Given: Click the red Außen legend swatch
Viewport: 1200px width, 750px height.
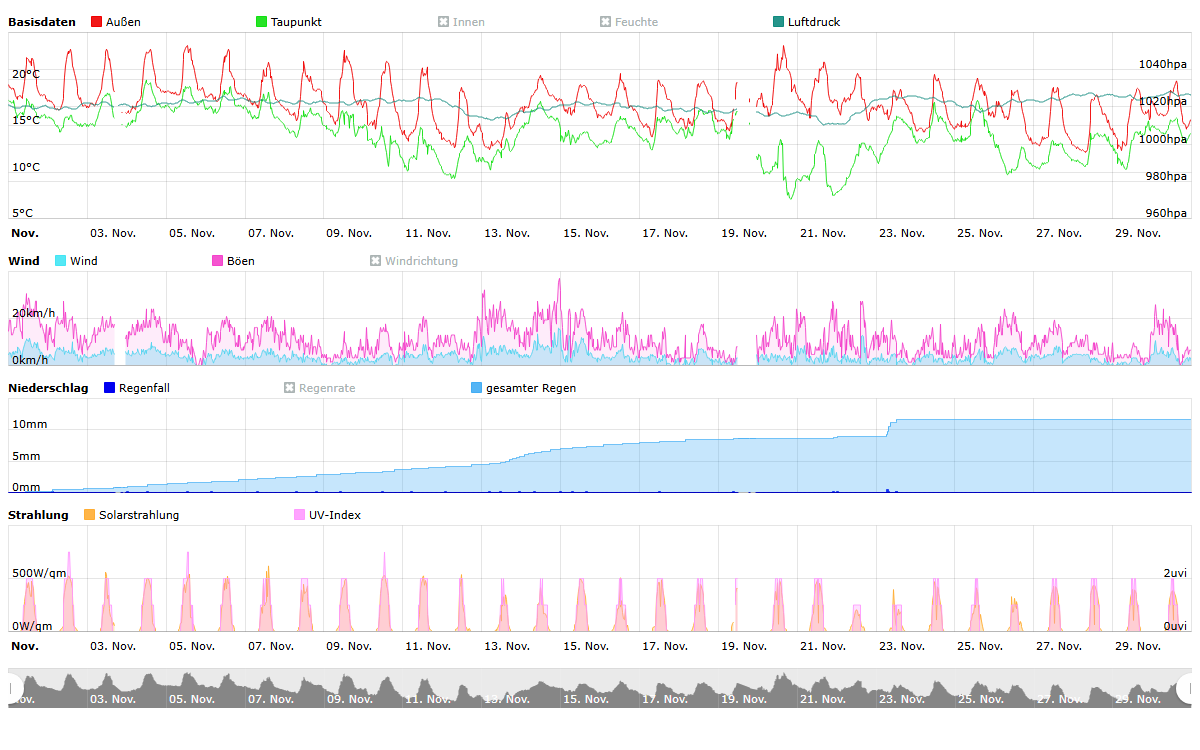Looking at the screenshot, I should pos(96,22).
